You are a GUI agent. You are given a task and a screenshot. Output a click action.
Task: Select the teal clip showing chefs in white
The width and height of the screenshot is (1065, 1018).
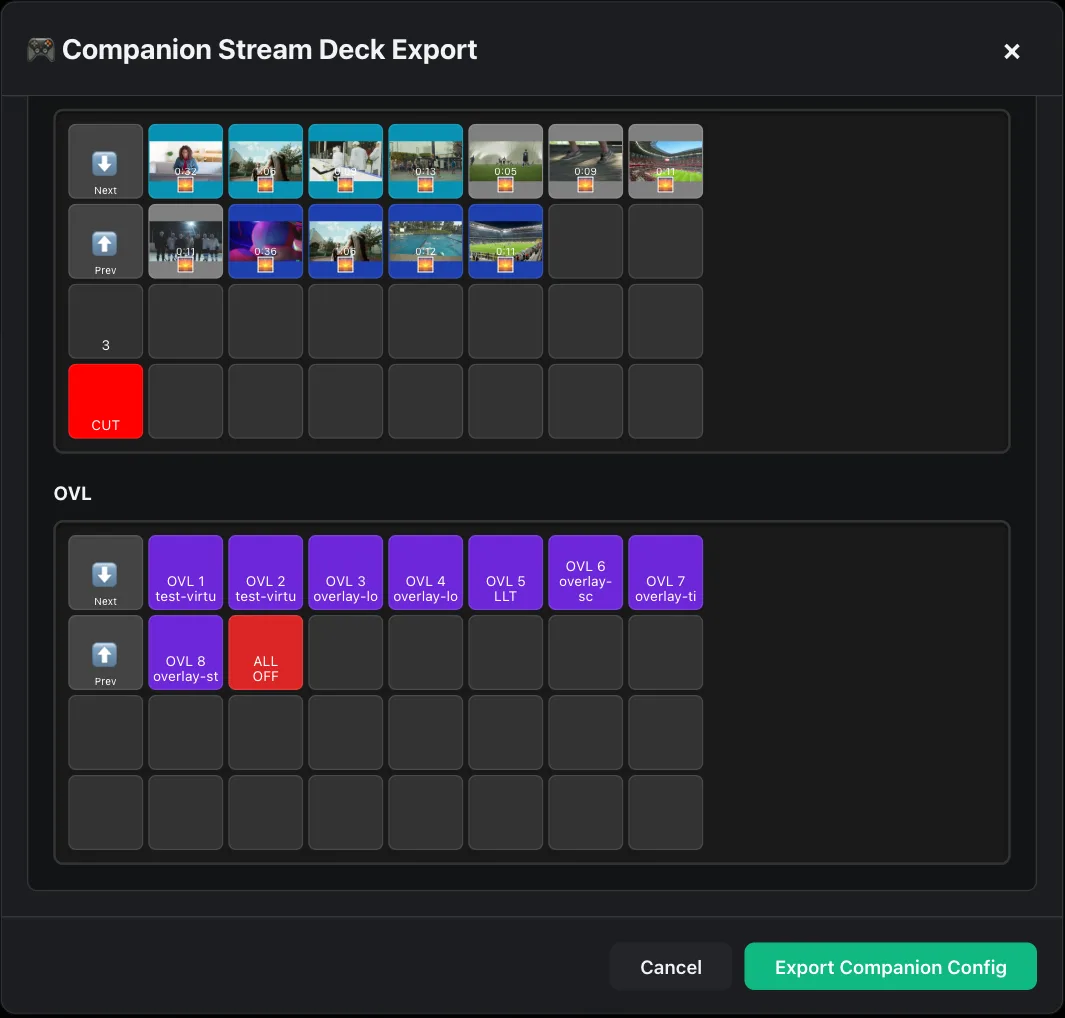346,162
